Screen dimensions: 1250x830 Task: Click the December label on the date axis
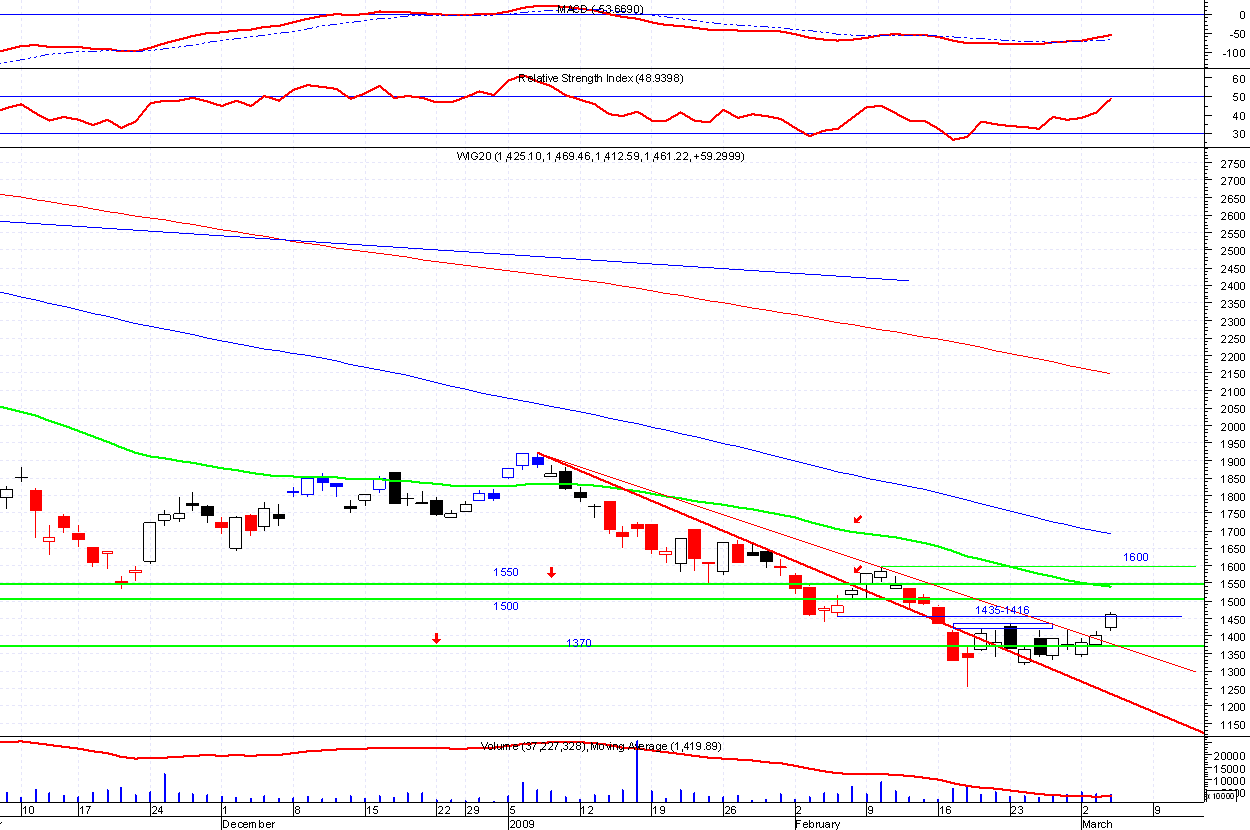tap(248, 824)
